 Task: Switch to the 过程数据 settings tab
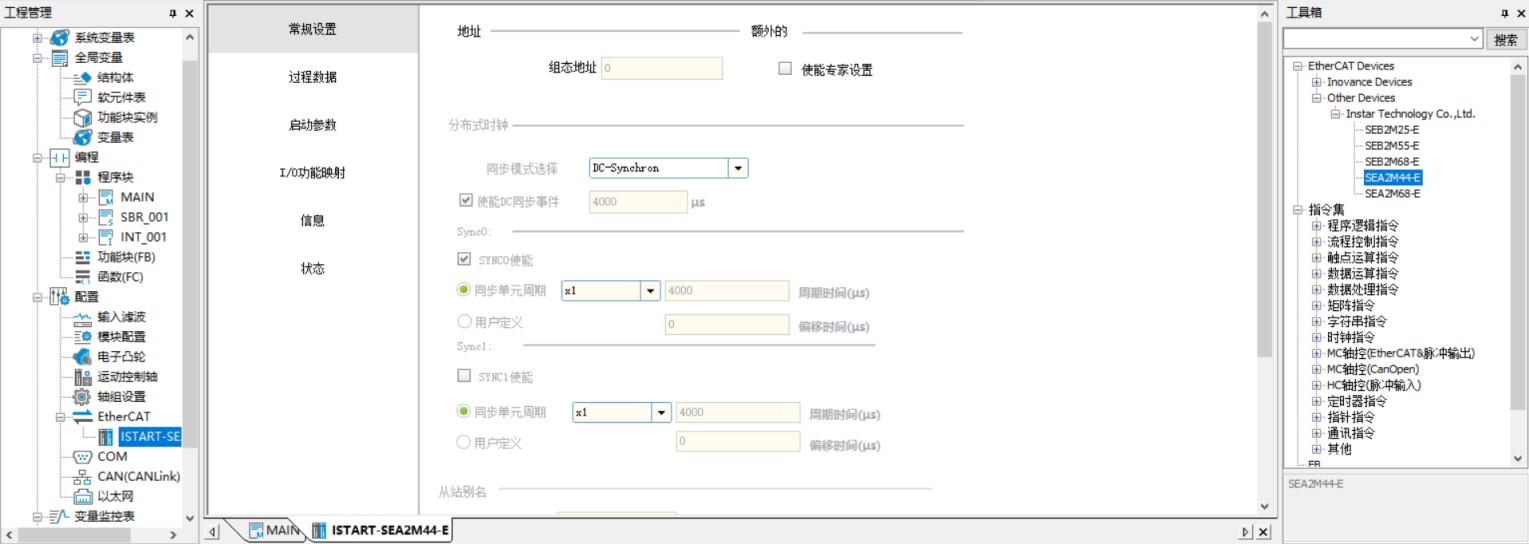(x=312, y=77)
